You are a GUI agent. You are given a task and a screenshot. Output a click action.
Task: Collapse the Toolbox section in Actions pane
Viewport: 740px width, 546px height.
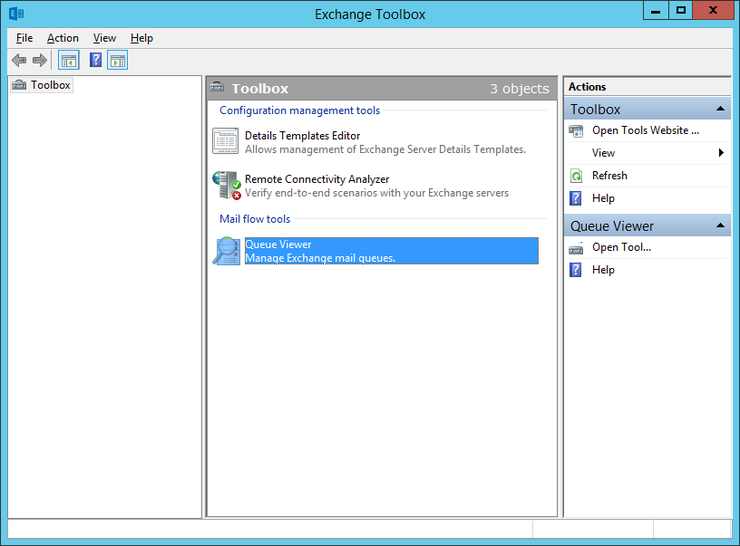point(721,109)
